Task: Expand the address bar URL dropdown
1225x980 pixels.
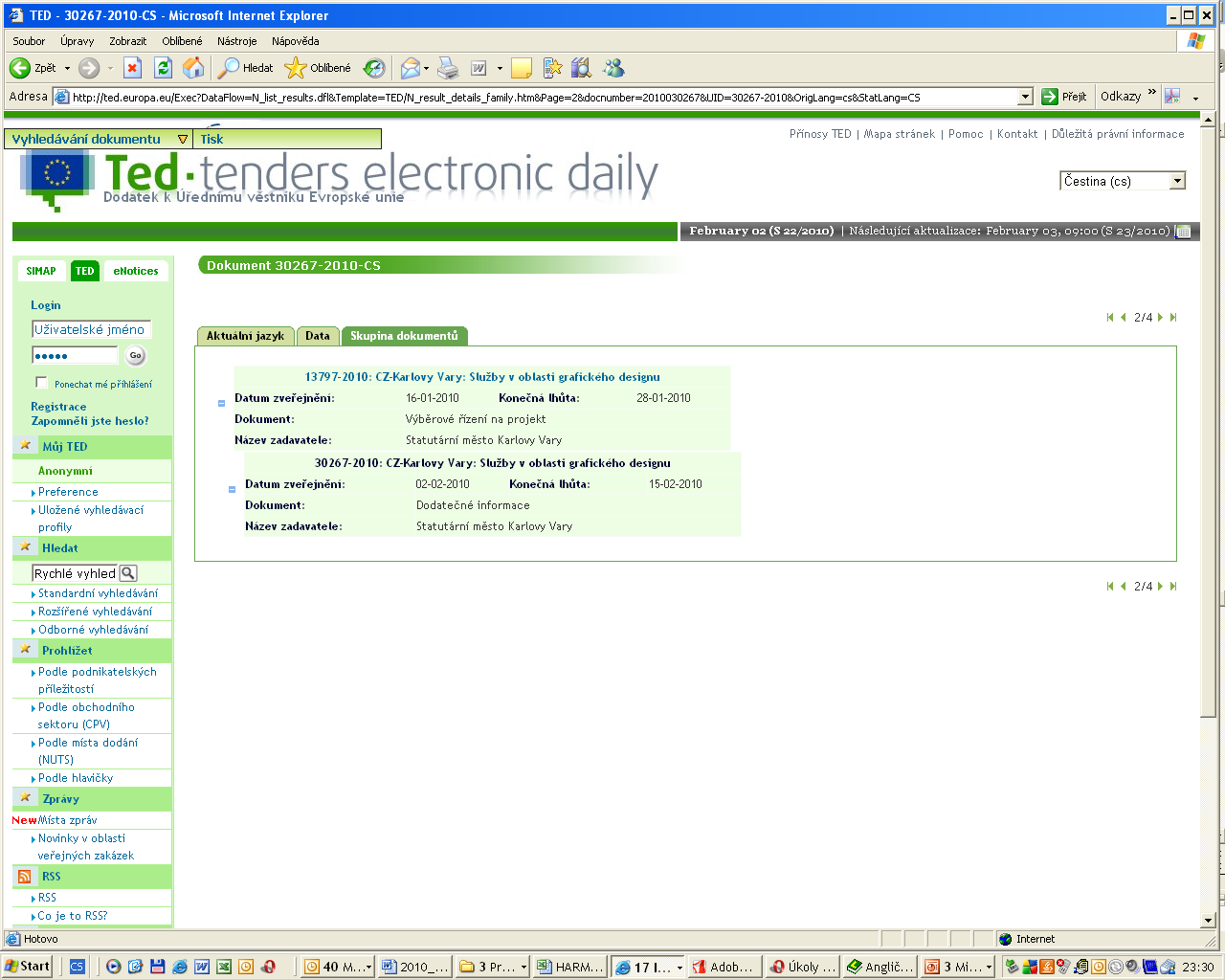Action: coord(1025,97)
